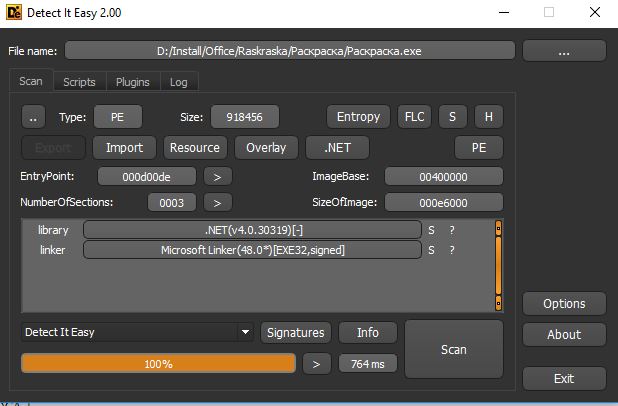Click the Info button
Screen dimensions: 618x406
coord(368,333)
